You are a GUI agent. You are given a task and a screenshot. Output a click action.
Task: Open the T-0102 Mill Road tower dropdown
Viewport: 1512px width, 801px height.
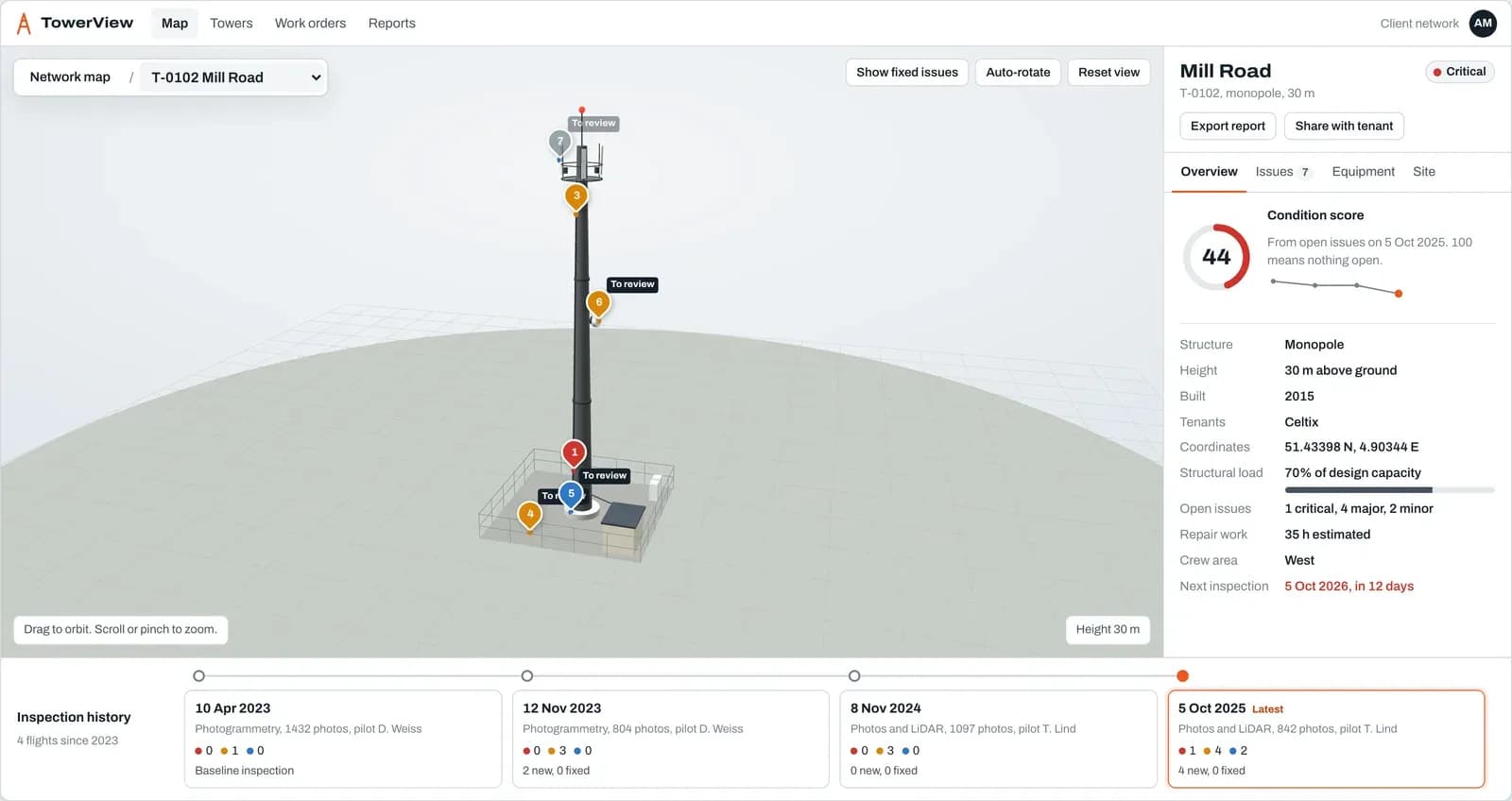point(235,77)
